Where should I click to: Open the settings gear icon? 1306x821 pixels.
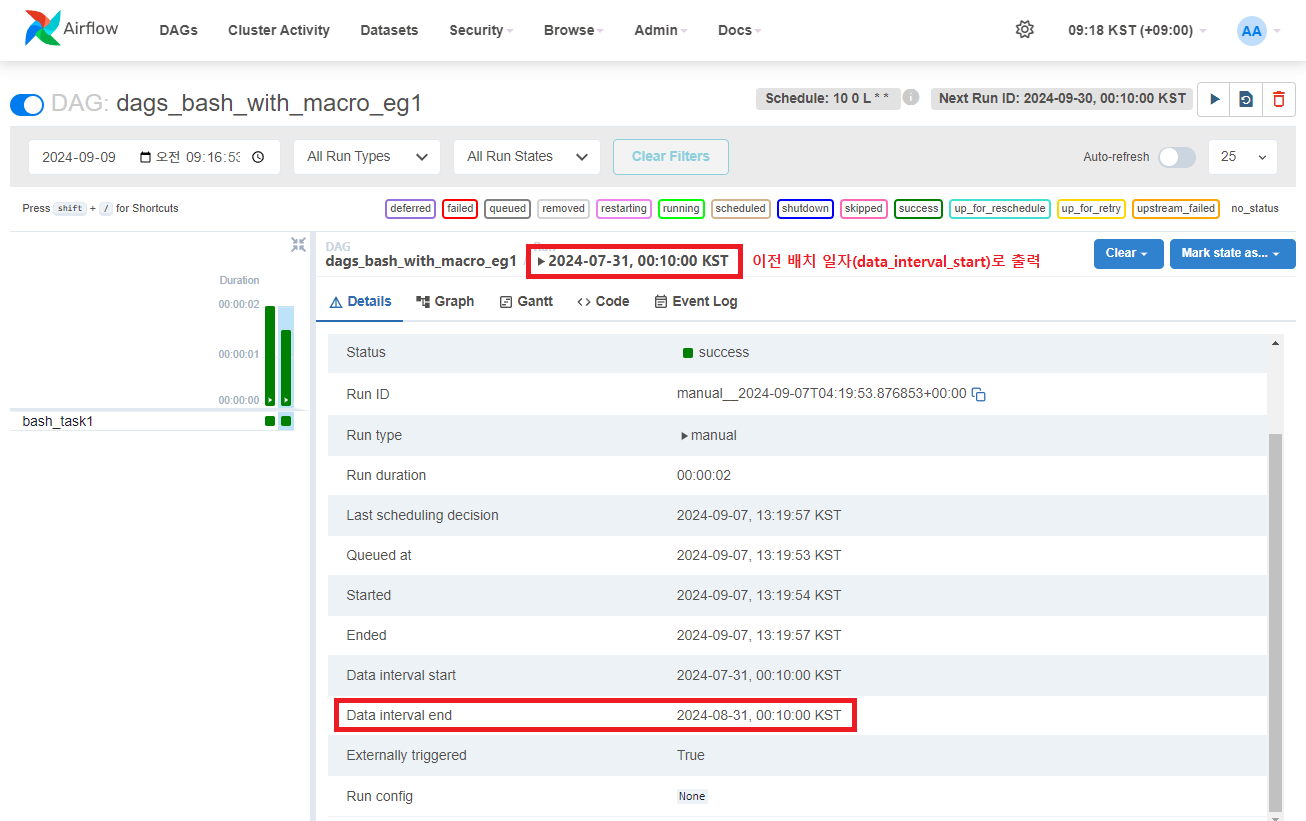tap(1024, 30)
